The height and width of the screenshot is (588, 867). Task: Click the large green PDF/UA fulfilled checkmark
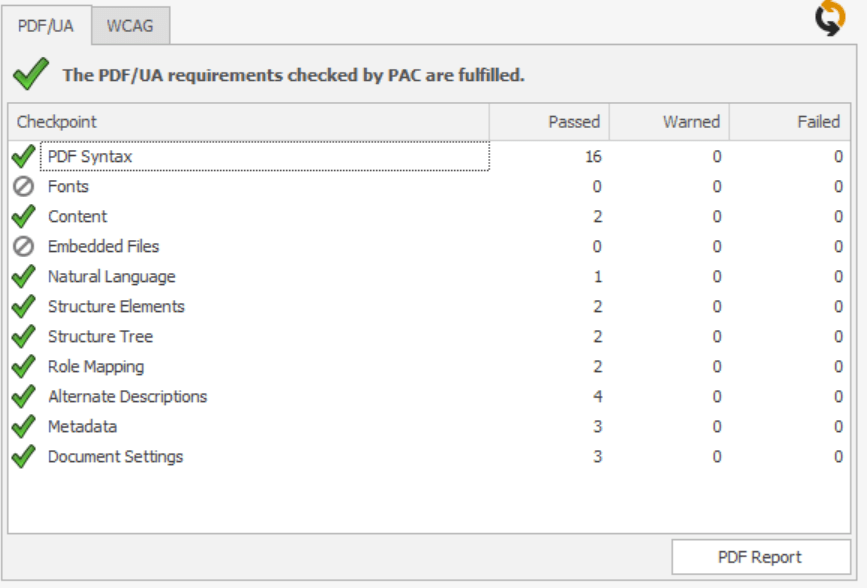pyautogui.click(x=31, y=73)
